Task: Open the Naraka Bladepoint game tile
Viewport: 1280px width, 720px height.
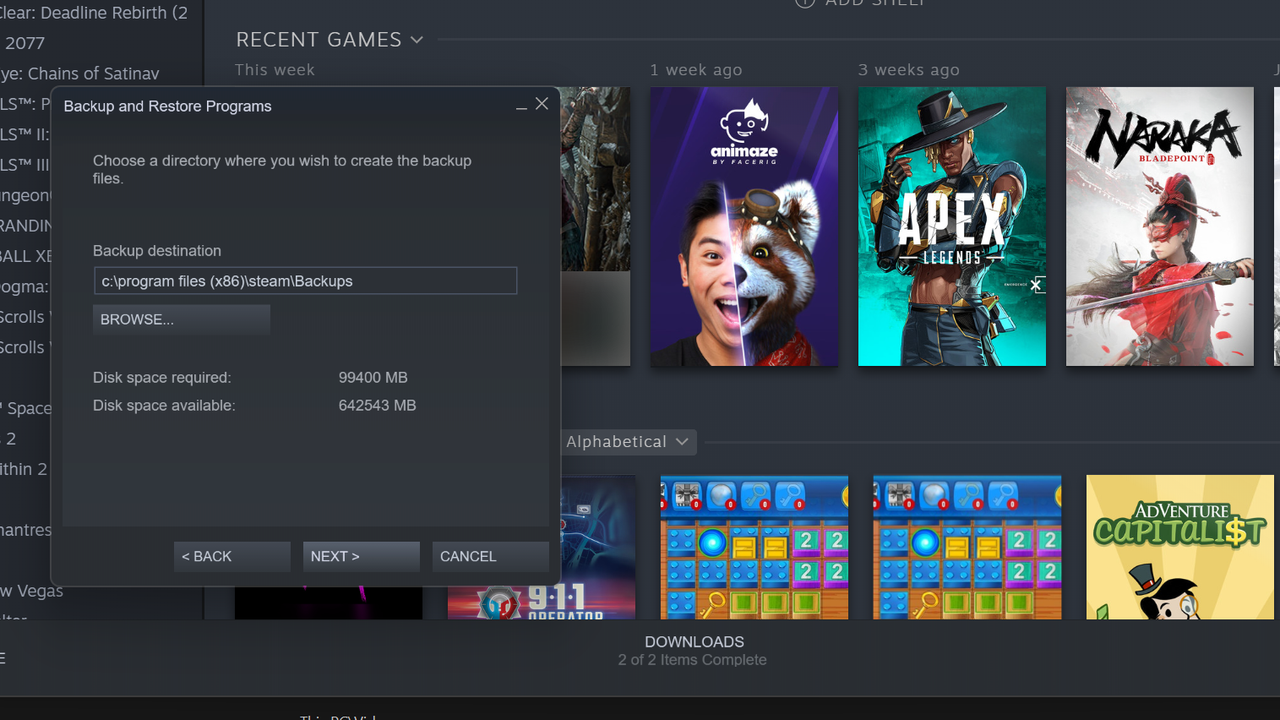Action: [x=1160, y=226]
